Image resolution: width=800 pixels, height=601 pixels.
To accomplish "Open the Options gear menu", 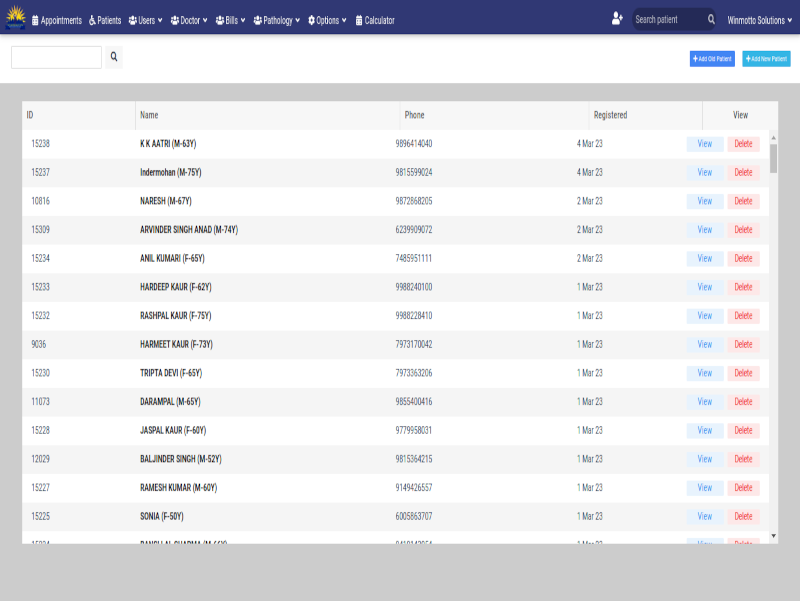I will click(327, 20).
